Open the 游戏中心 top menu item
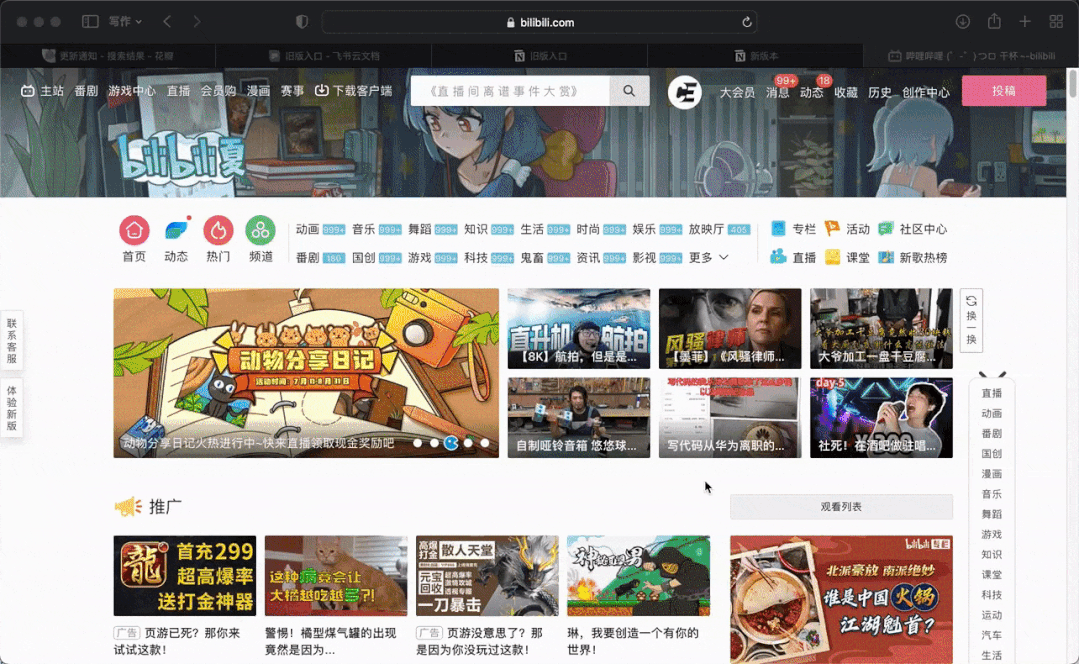This screenshot has width=1079, height=664. click(131, 91)
